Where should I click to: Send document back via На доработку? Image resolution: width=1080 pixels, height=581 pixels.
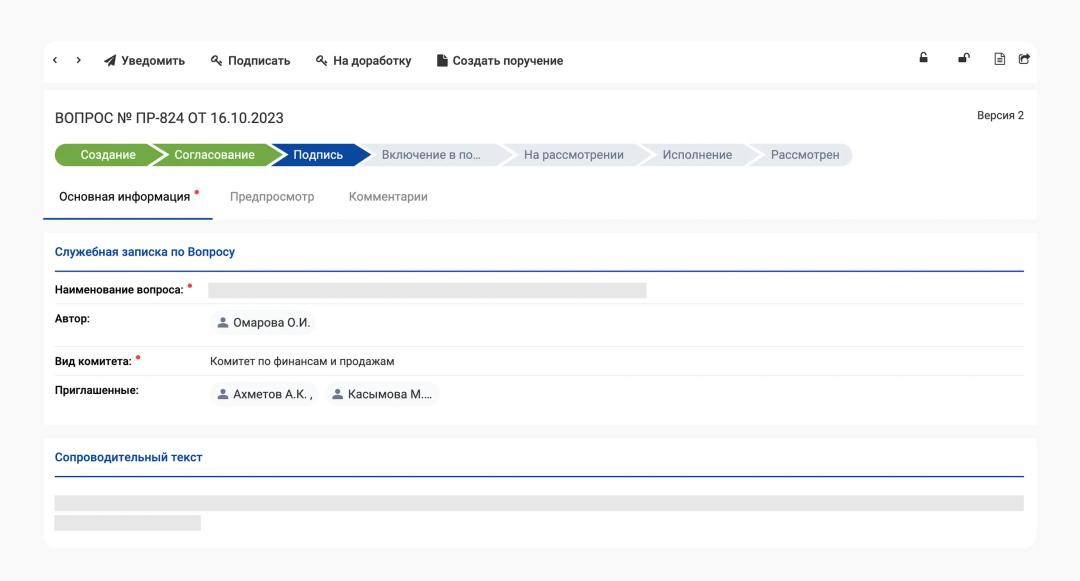(x=363, y=61)
